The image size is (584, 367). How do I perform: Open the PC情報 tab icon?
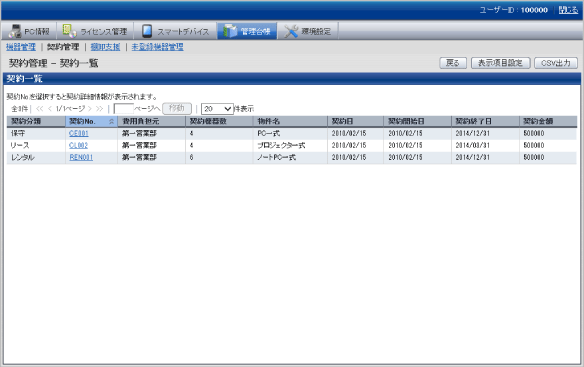(15, 31)
